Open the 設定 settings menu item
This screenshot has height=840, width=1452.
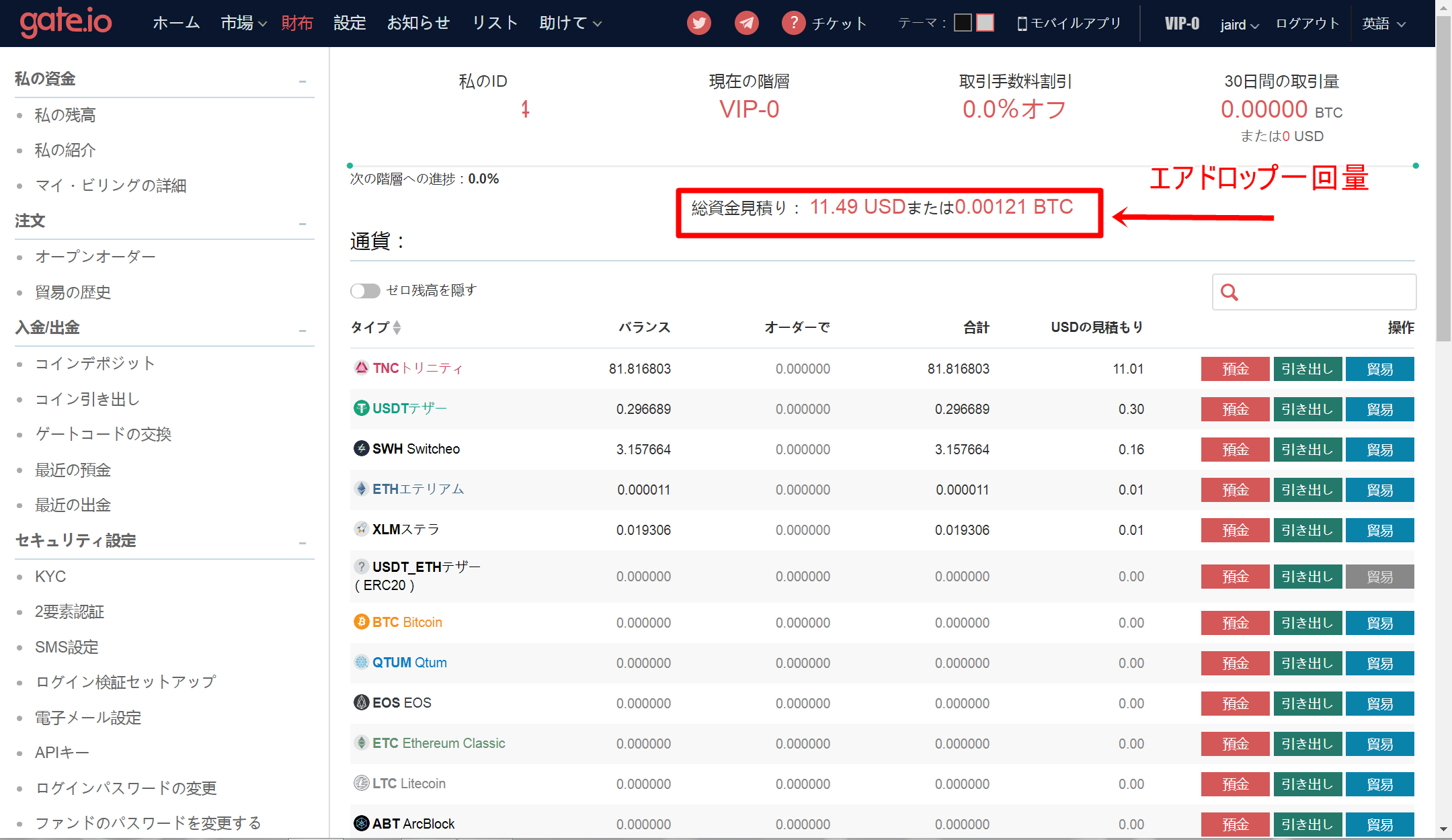coord(350,24)
